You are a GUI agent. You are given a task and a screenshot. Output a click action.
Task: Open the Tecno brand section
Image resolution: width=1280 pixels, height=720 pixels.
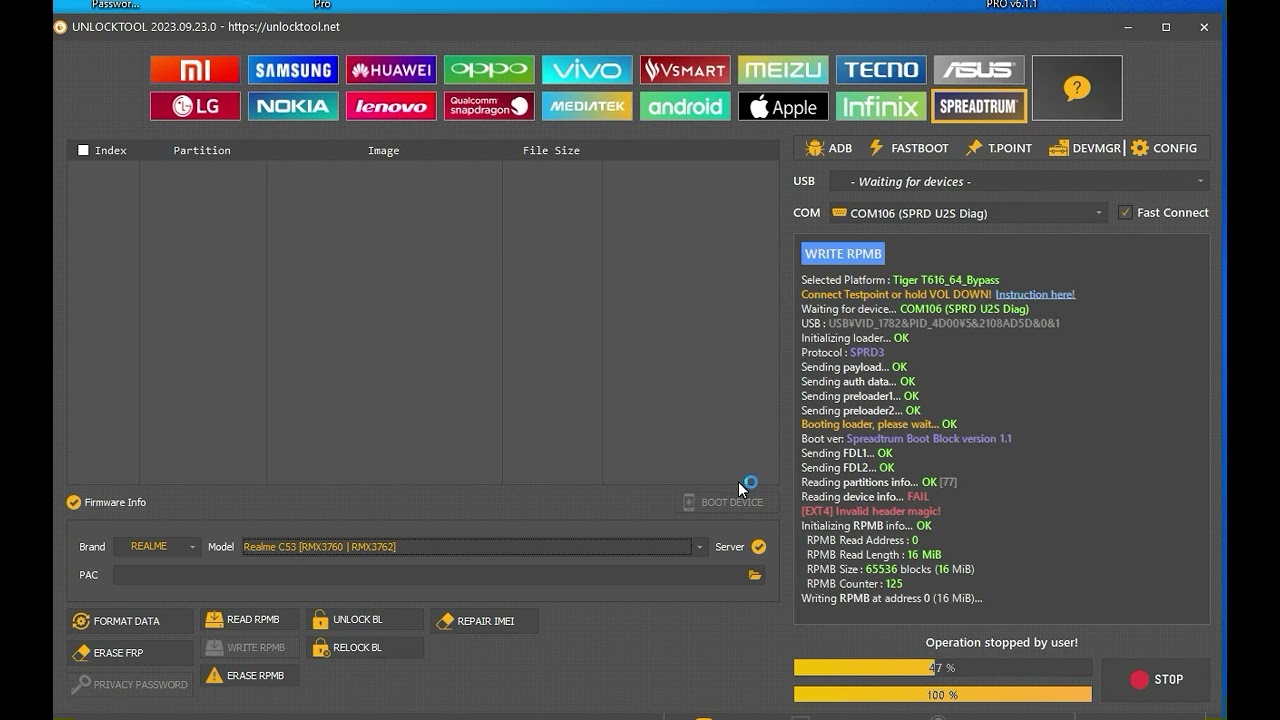(x=881, y=70)
